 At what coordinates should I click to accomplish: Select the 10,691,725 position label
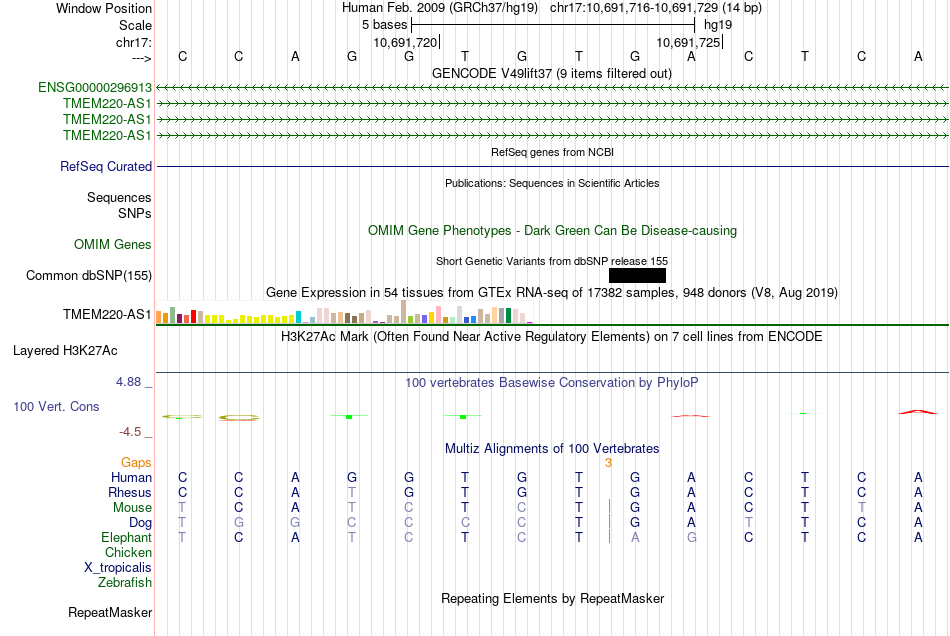[688, 42]
